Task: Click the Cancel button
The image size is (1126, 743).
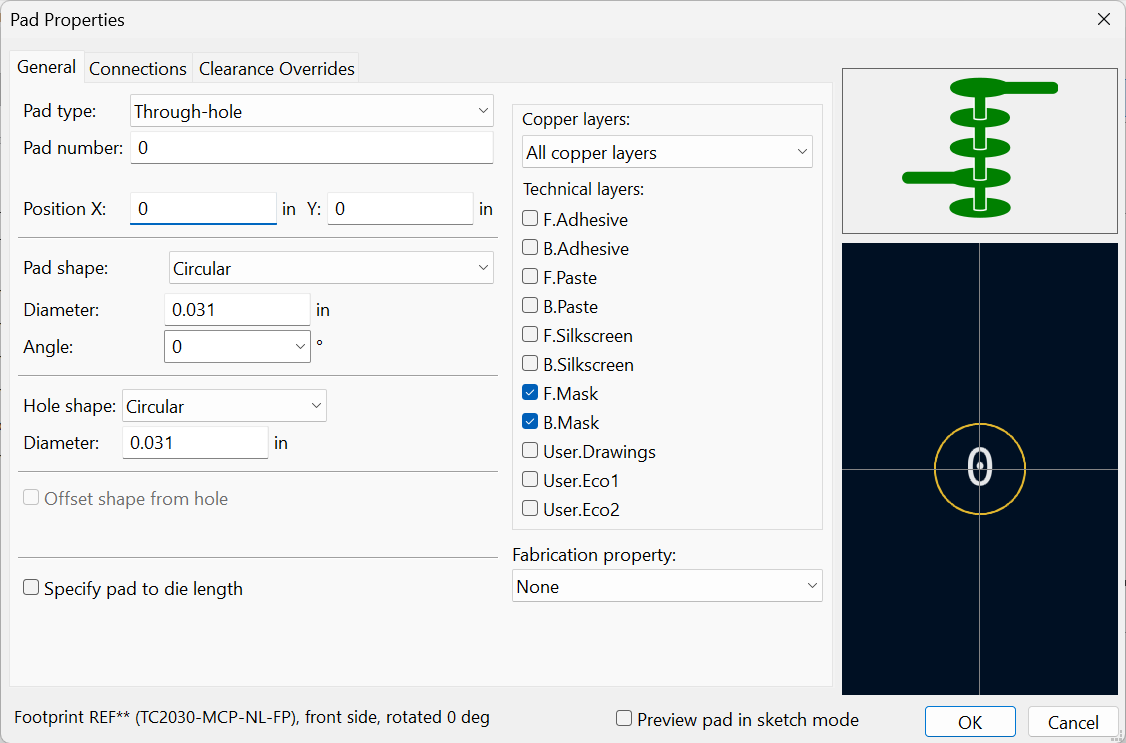Action: pos(1073,722)
